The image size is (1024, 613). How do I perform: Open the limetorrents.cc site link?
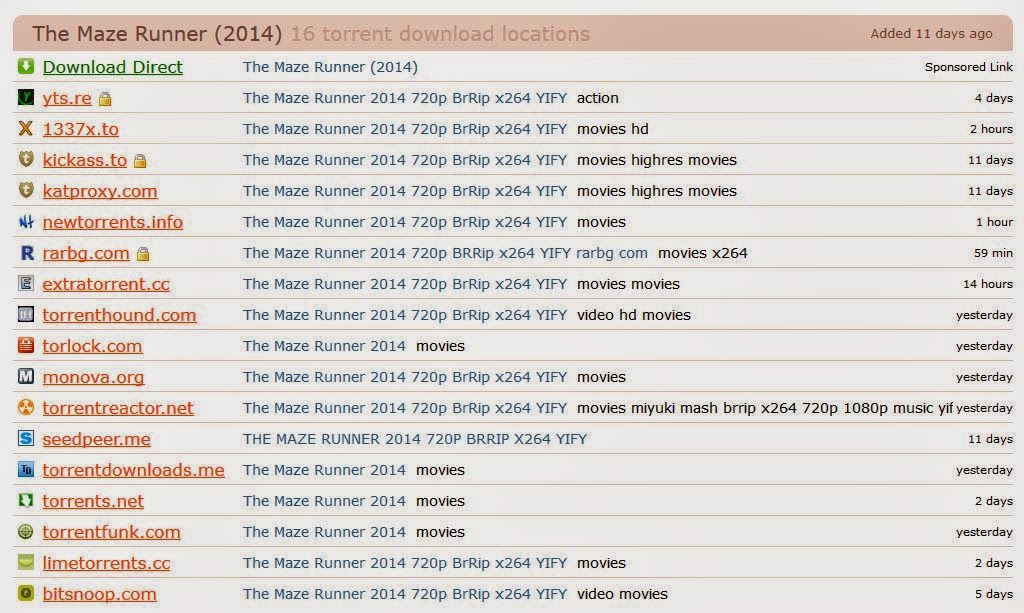(x=106, y=563)
